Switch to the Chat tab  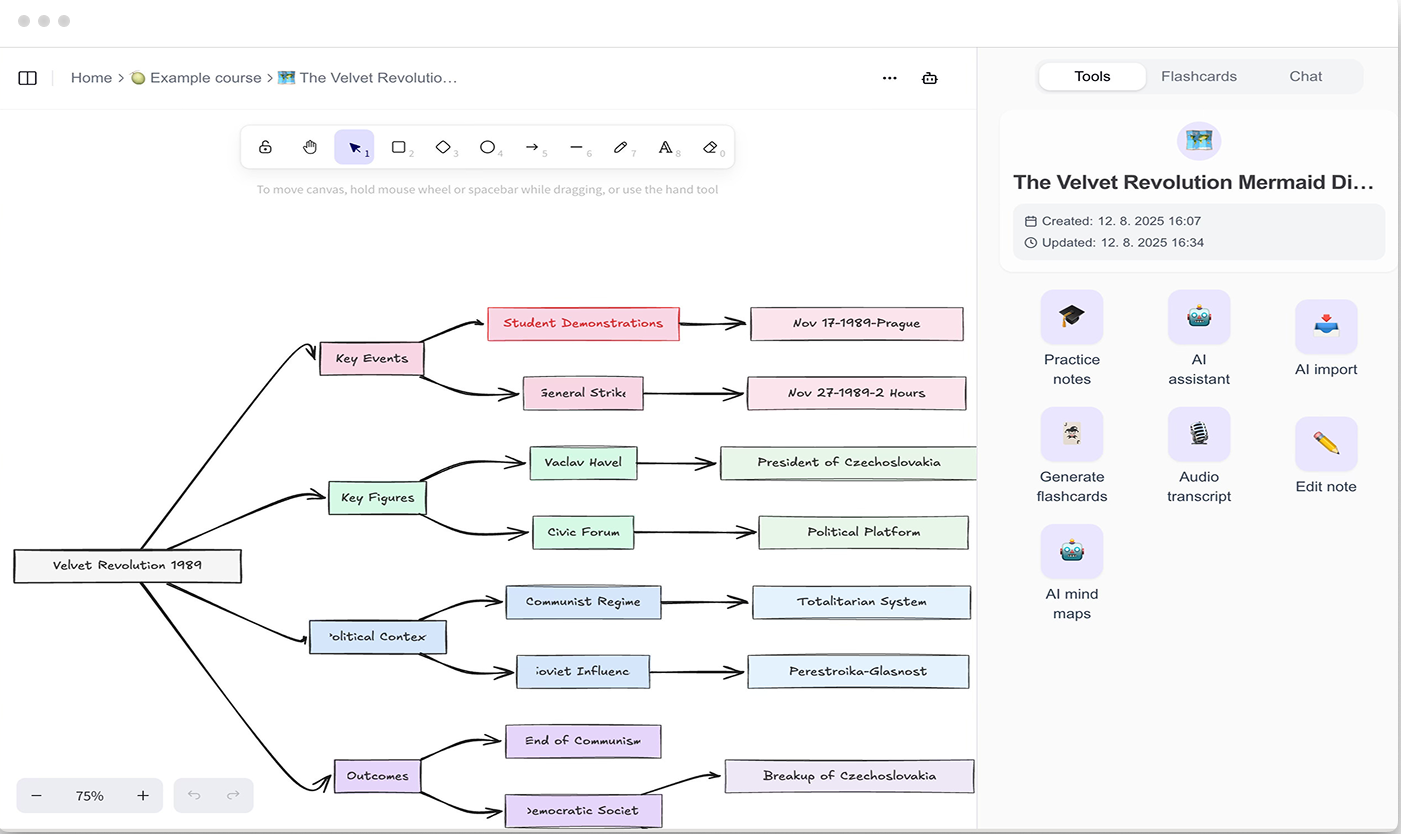(x=1305, y=76)
